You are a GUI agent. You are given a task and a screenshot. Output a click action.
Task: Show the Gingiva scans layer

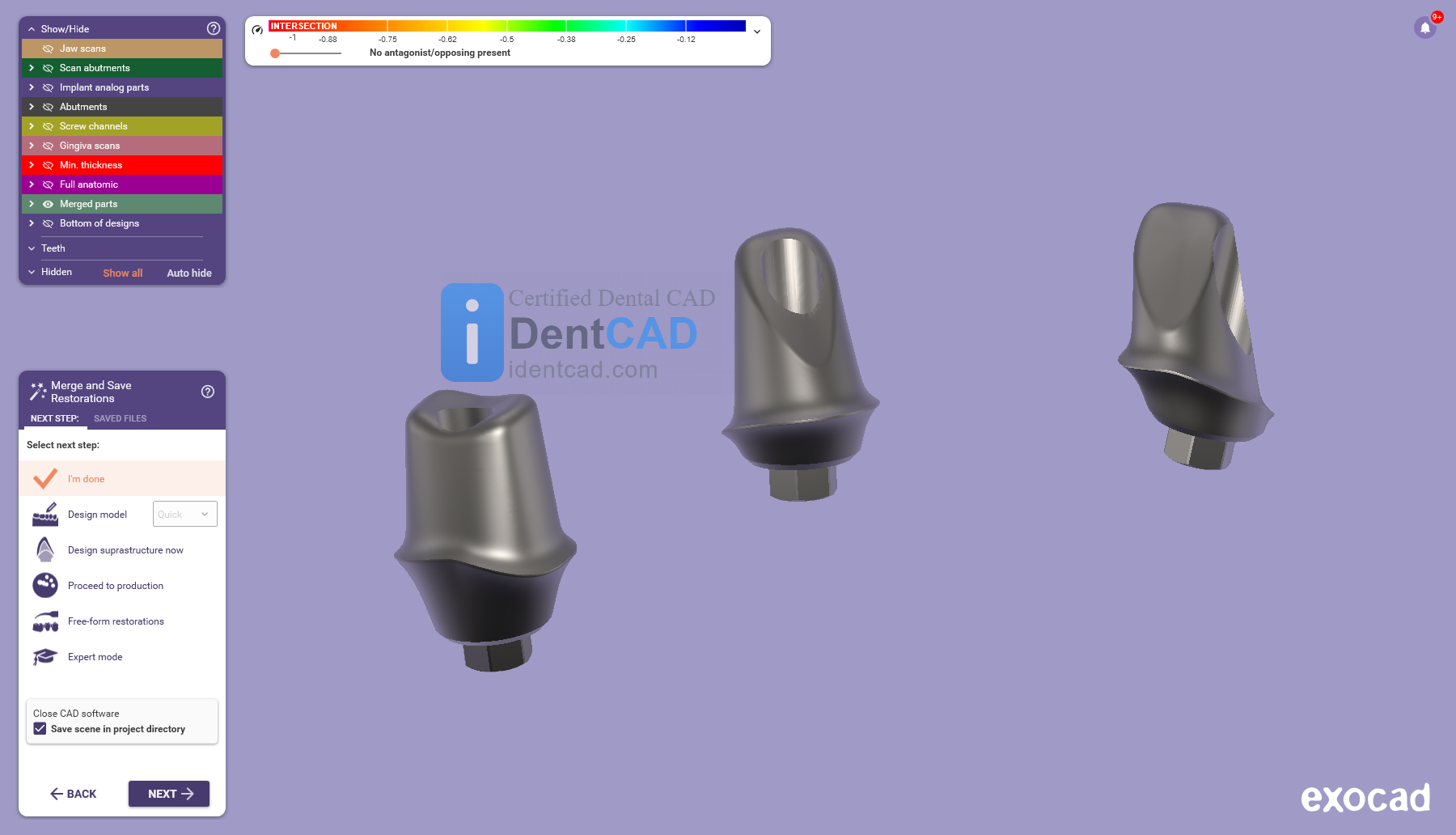[x=49, y=146]
